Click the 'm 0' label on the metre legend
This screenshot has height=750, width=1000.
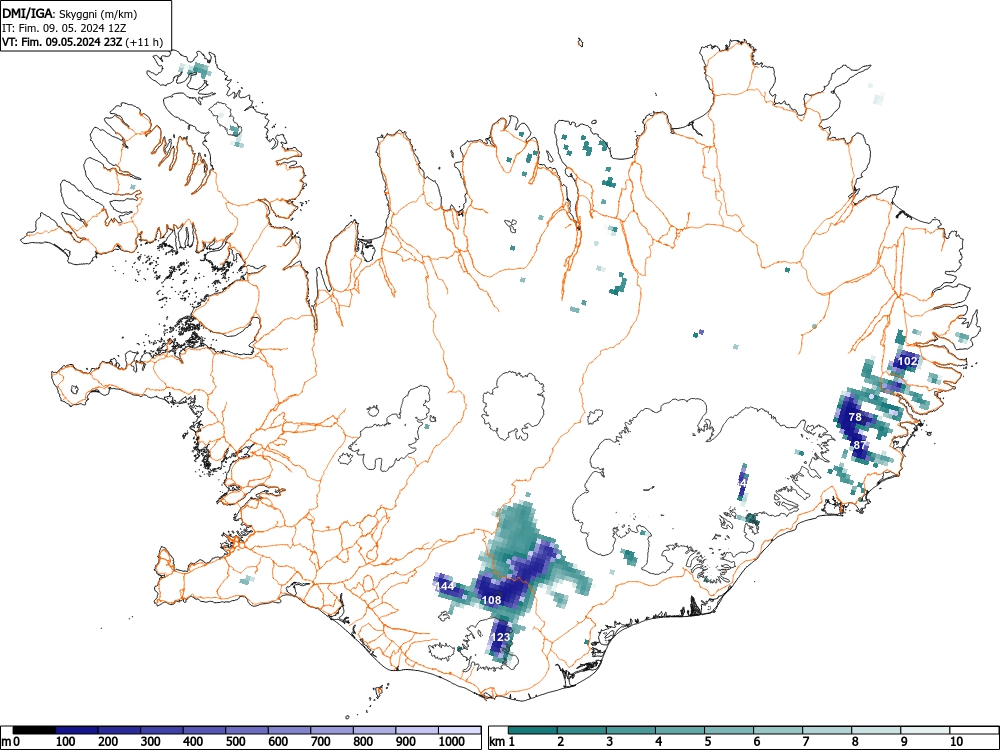point(11,742)
